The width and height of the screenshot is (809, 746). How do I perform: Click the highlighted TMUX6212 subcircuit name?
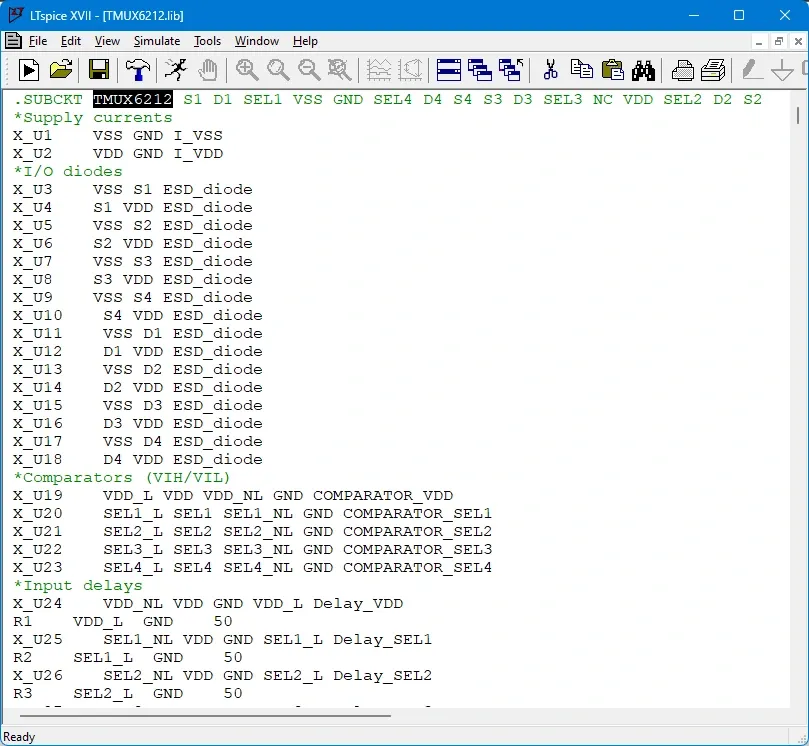pyautogui.click(x=133, y=99)
